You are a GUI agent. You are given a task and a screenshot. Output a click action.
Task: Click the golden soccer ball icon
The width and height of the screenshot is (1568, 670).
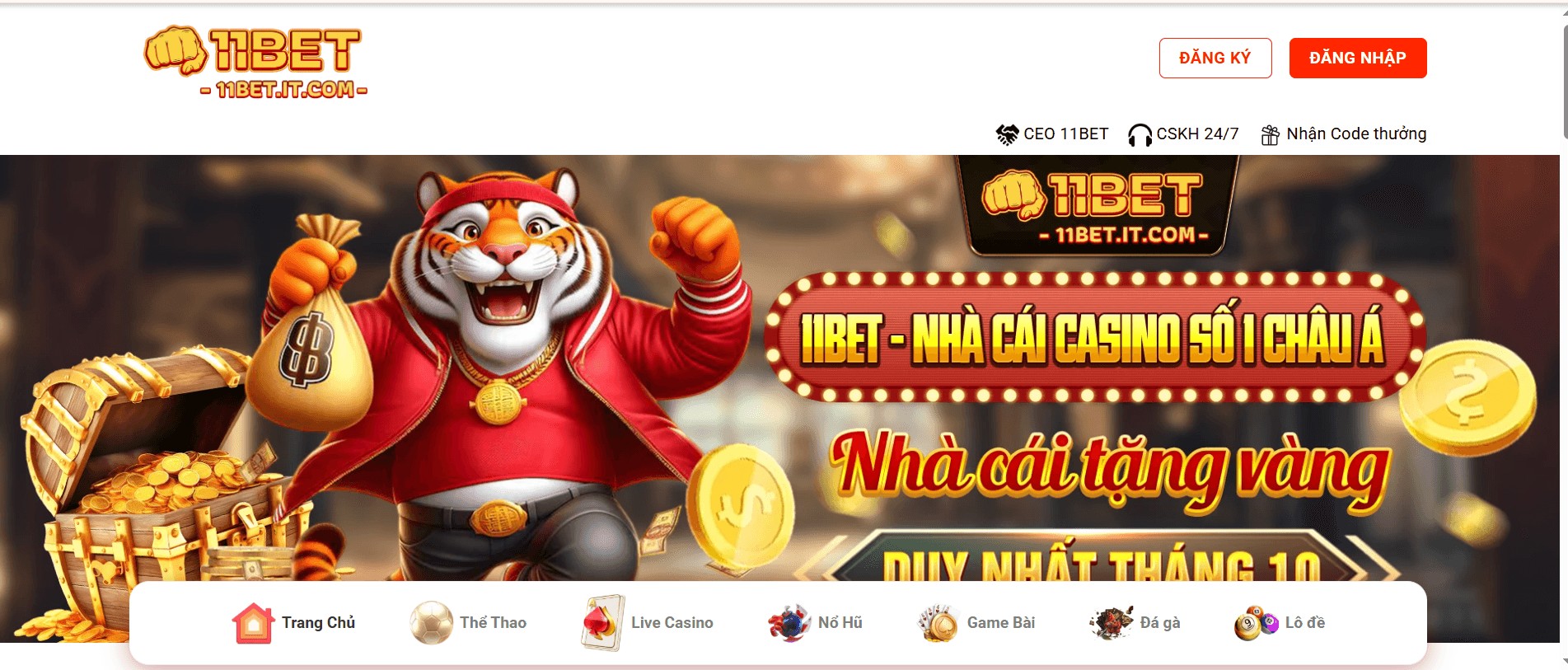coord(432,623)
